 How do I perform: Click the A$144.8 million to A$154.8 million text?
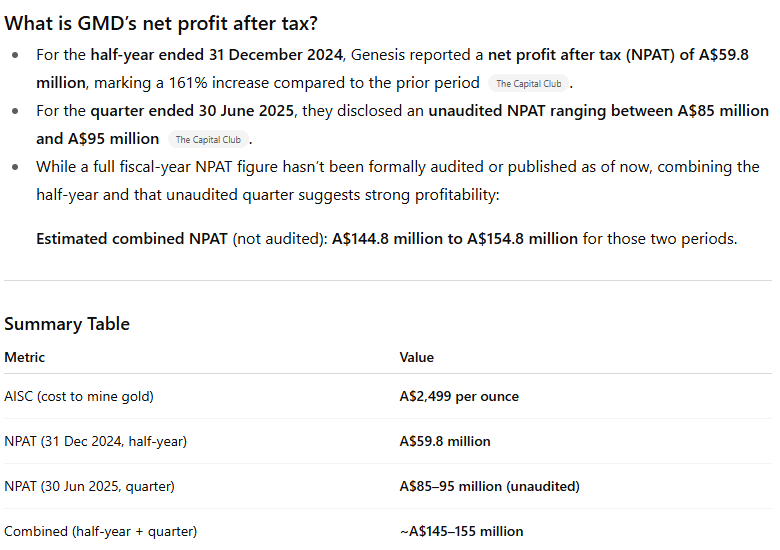pyautogui.click(x=454, y=239)
